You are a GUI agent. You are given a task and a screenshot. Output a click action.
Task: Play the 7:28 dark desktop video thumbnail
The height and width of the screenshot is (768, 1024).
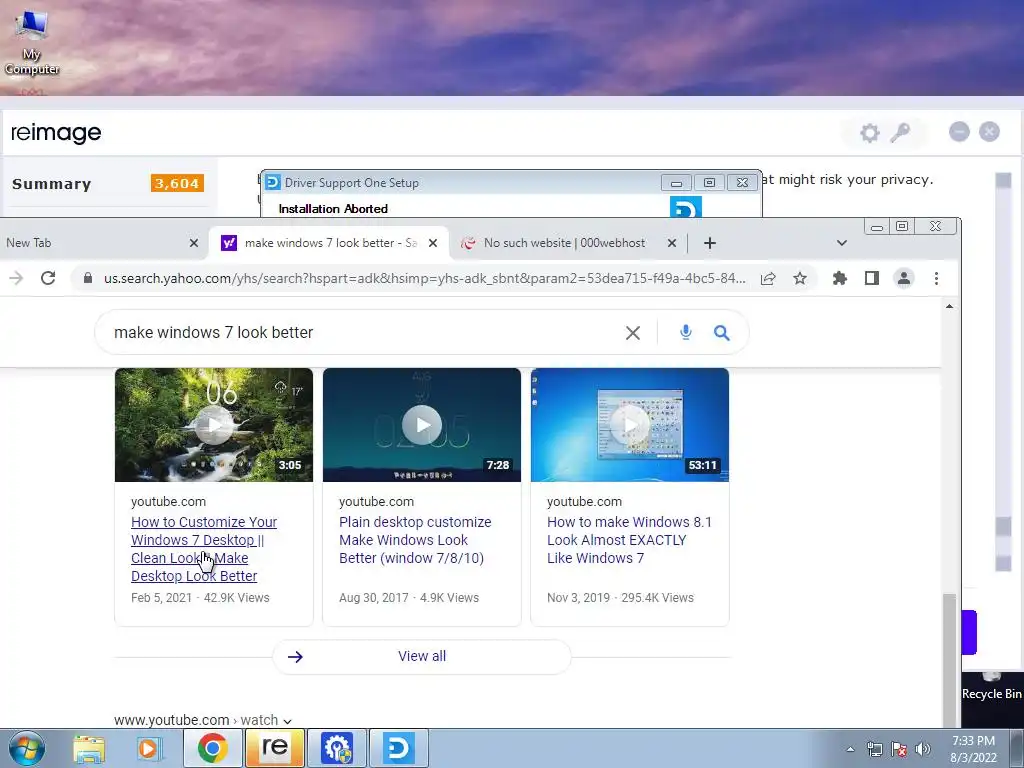[422, 425]
